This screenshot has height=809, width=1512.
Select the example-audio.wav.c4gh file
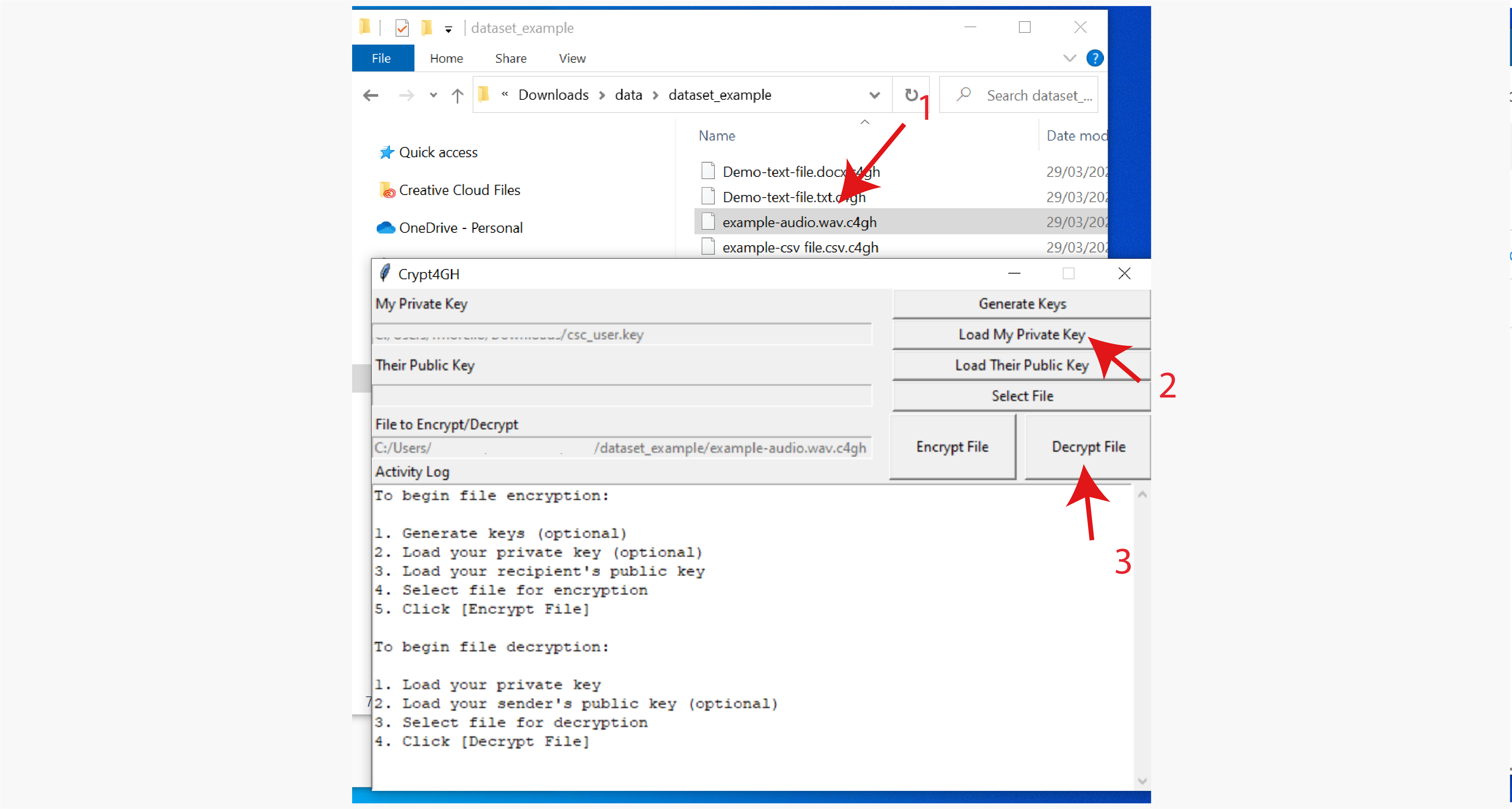800,221
